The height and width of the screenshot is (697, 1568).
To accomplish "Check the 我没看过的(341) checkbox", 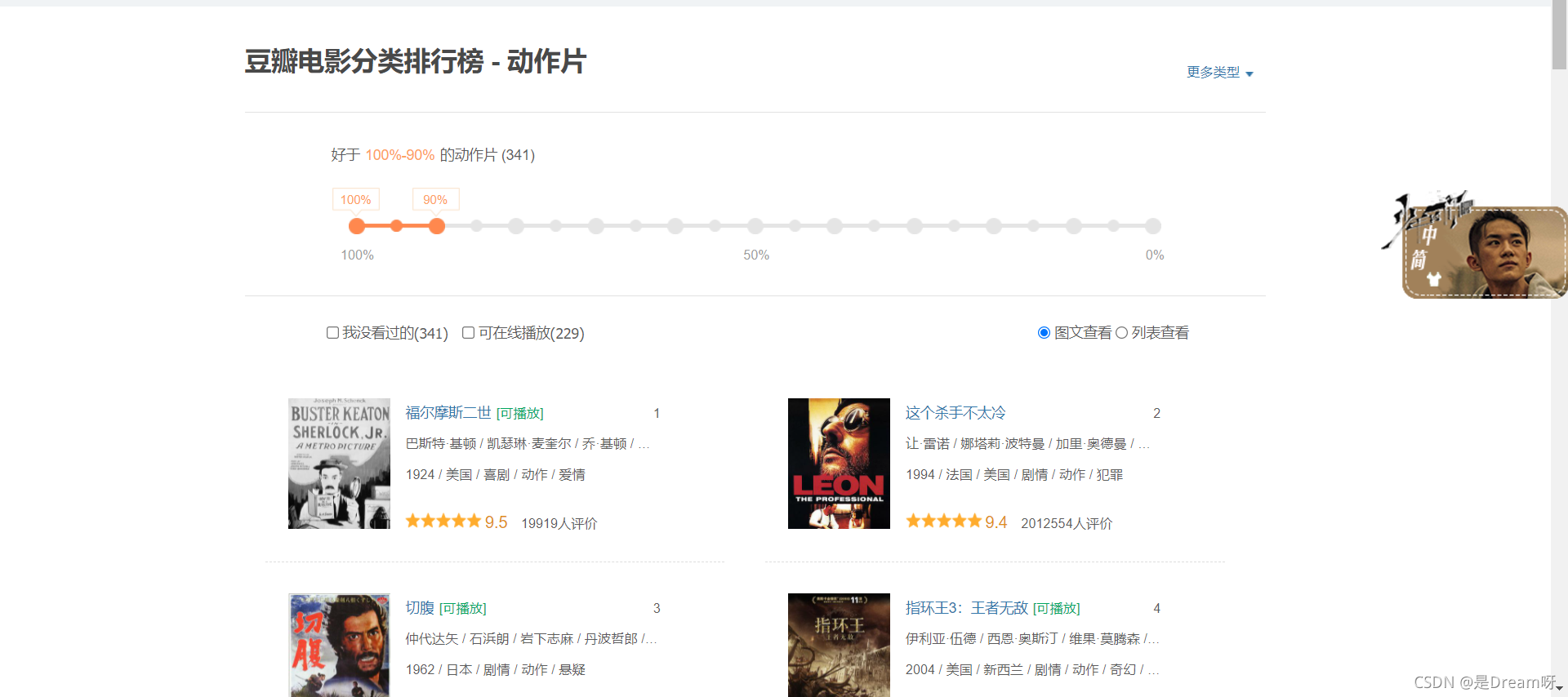I will [333, 333].
